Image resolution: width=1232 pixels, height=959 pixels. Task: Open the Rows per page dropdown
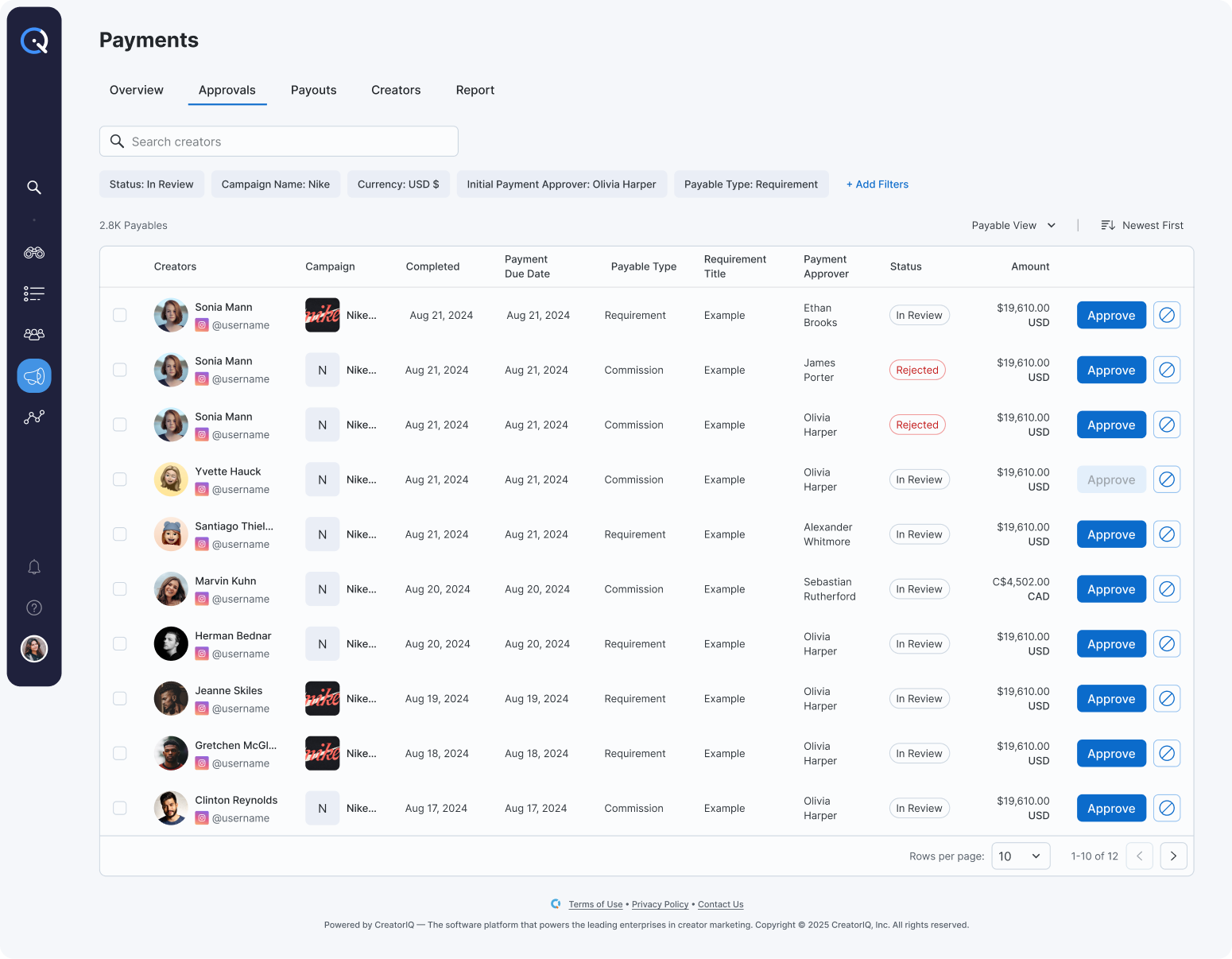pos(1021,856)
